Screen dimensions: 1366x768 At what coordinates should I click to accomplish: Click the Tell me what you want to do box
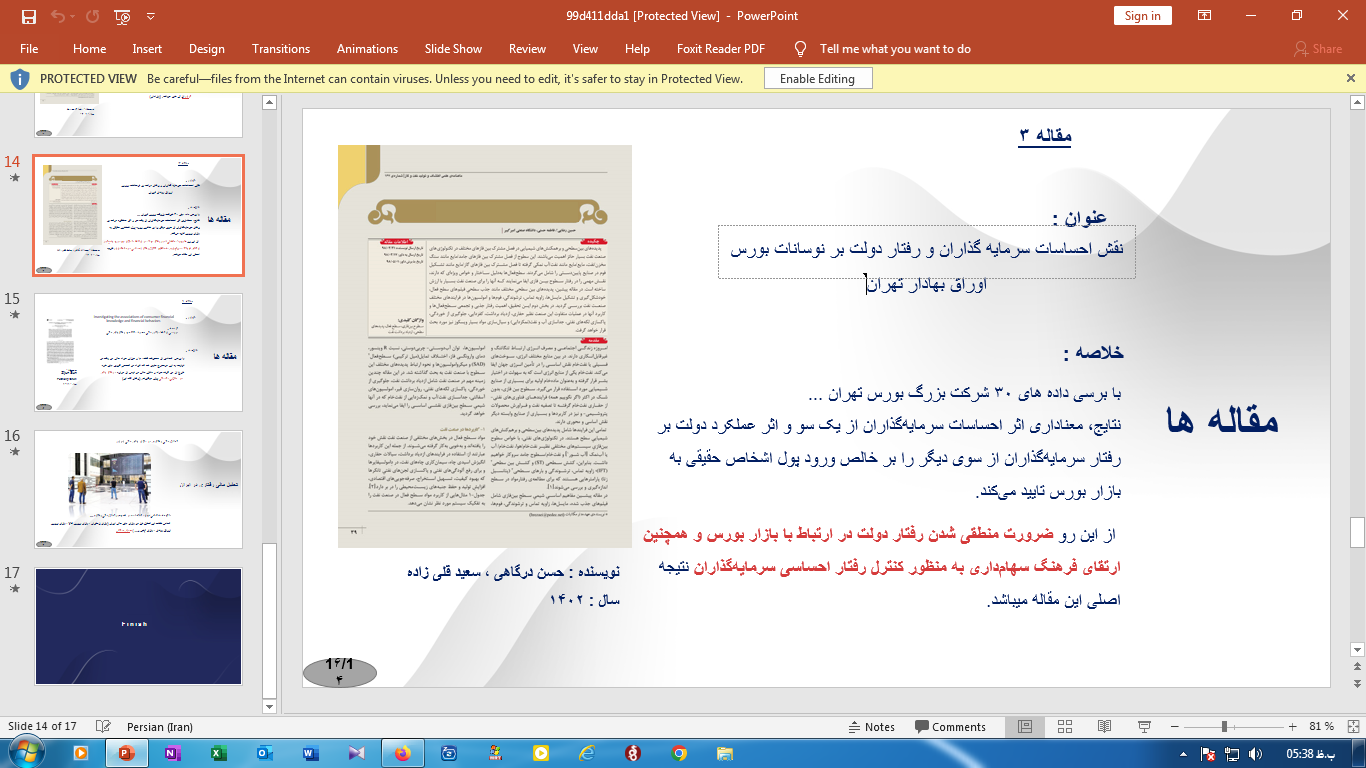[x=895, y=49]
